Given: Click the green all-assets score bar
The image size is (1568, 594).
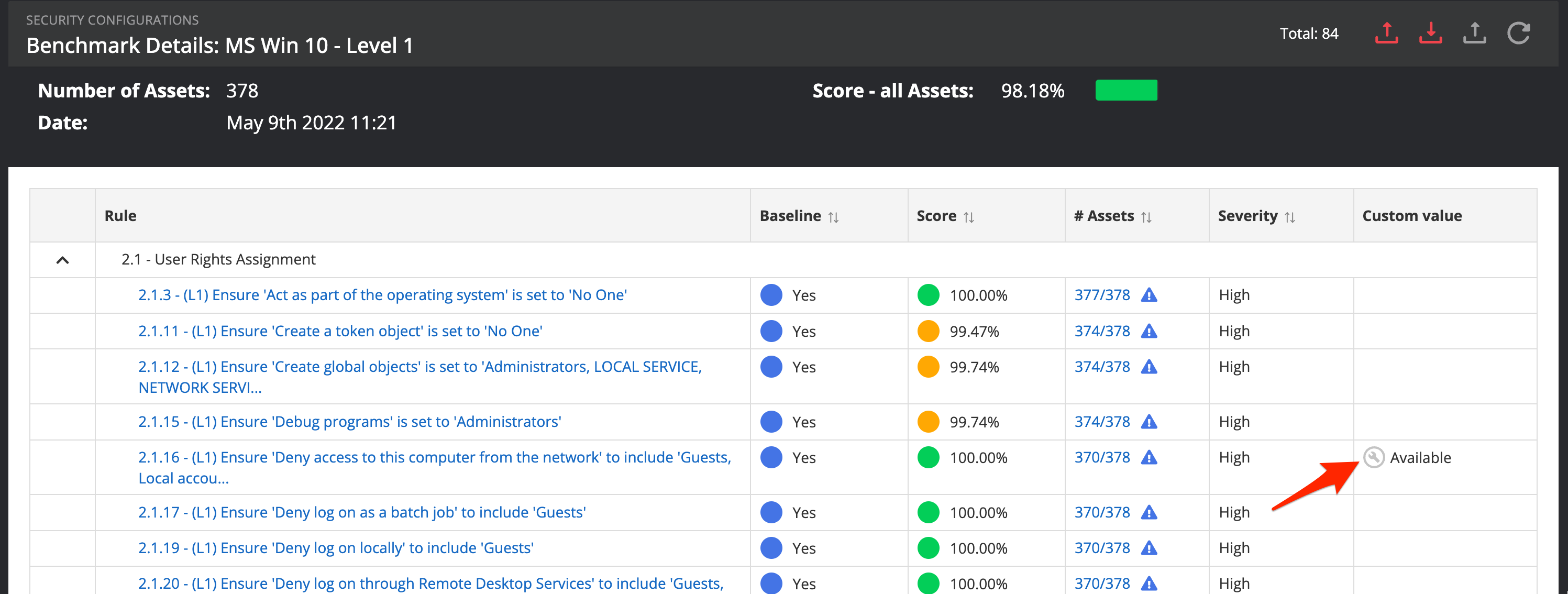Looking at the screenshot, I should pyautogui.click(x=1126, y=90).
